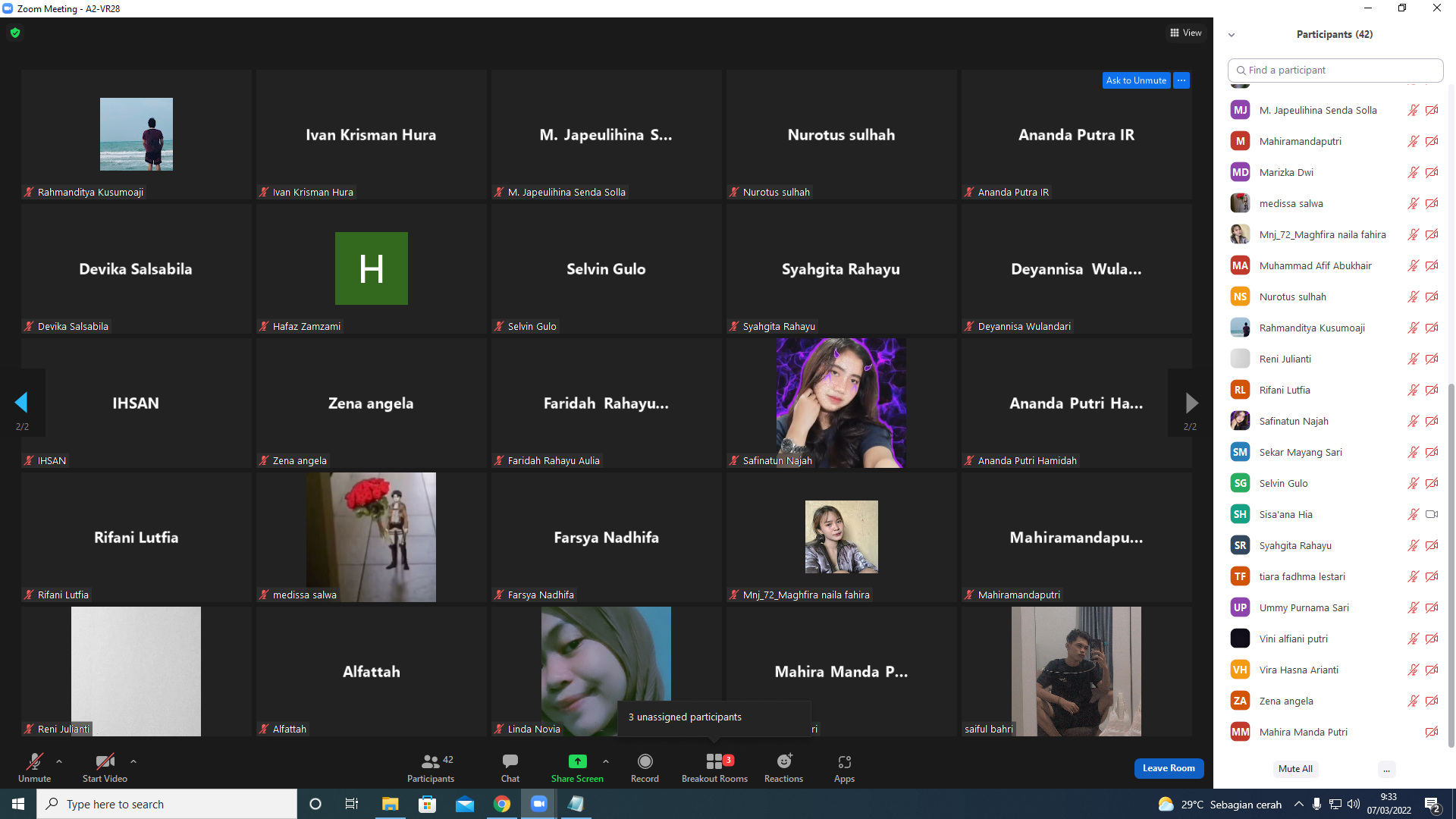1456x819 pixels.
Task: Expand the audio options arrow beside Unmute
Action: click(59, 761)
